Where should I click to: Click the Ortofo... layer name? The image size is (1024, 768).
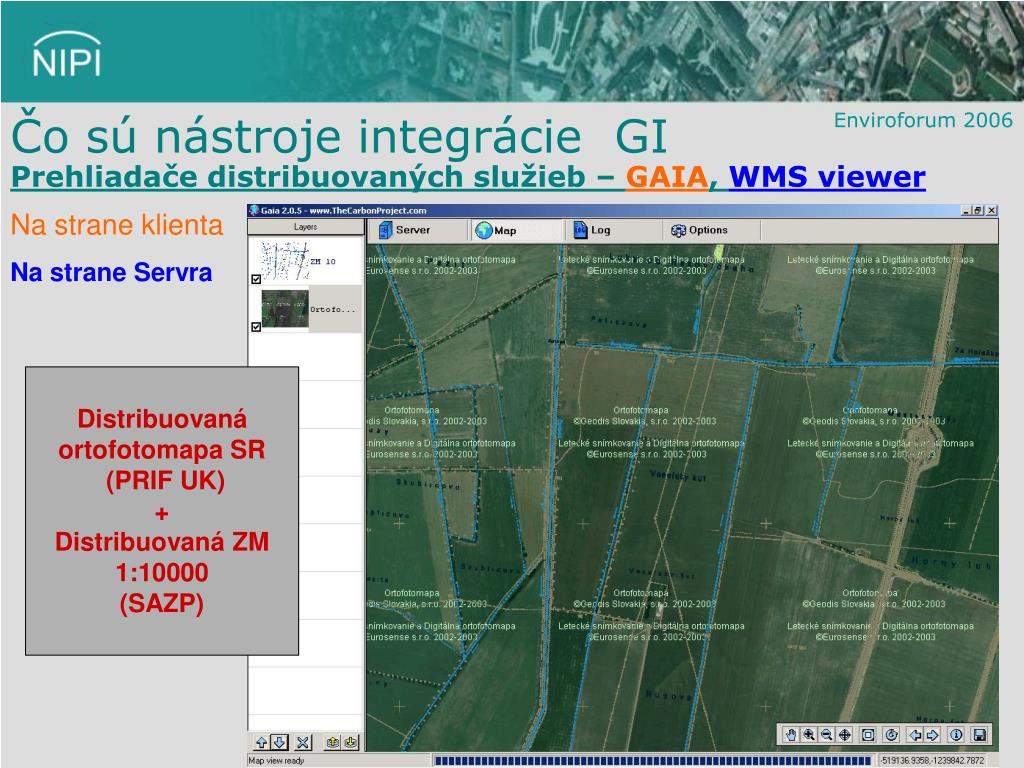[333, 310]
